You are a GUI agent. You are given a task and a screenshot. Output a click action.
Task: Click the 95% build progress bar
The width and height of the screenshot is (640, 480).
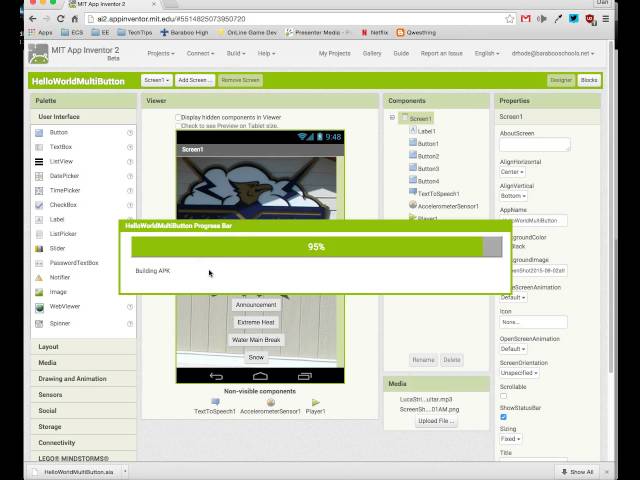point(317,247)
